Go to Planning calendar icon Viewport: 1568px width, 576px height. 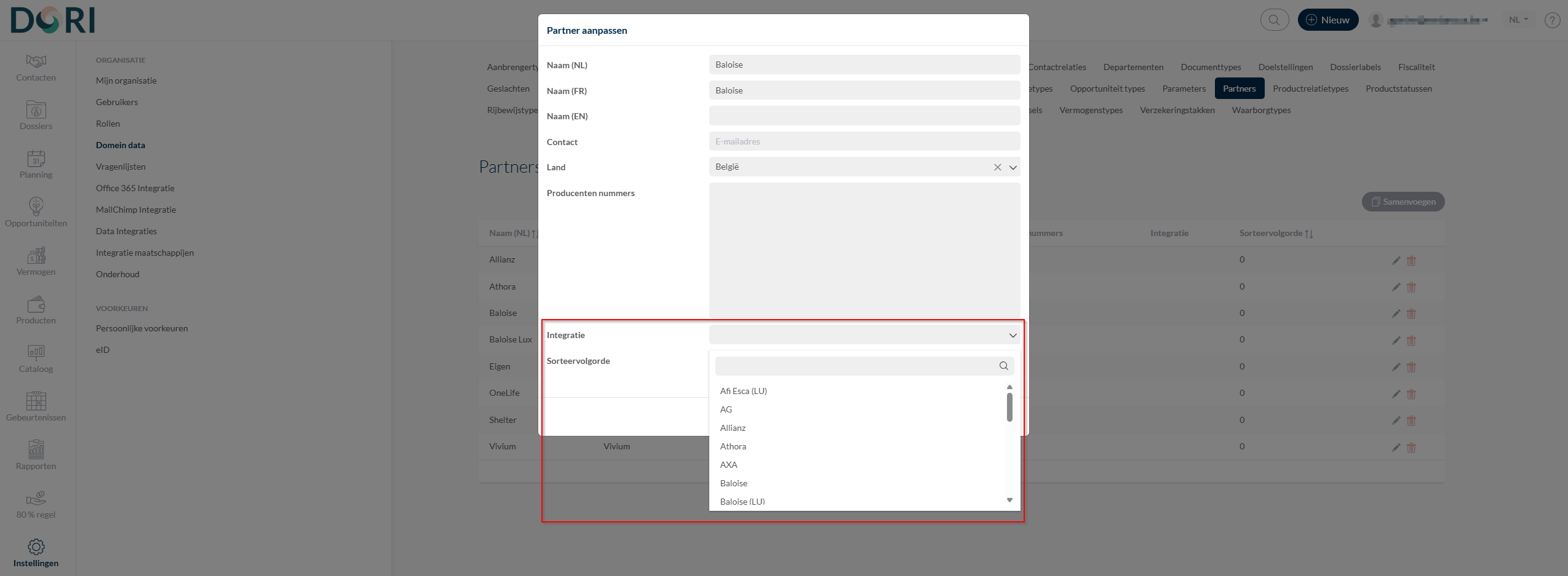[x=36, y=159]
